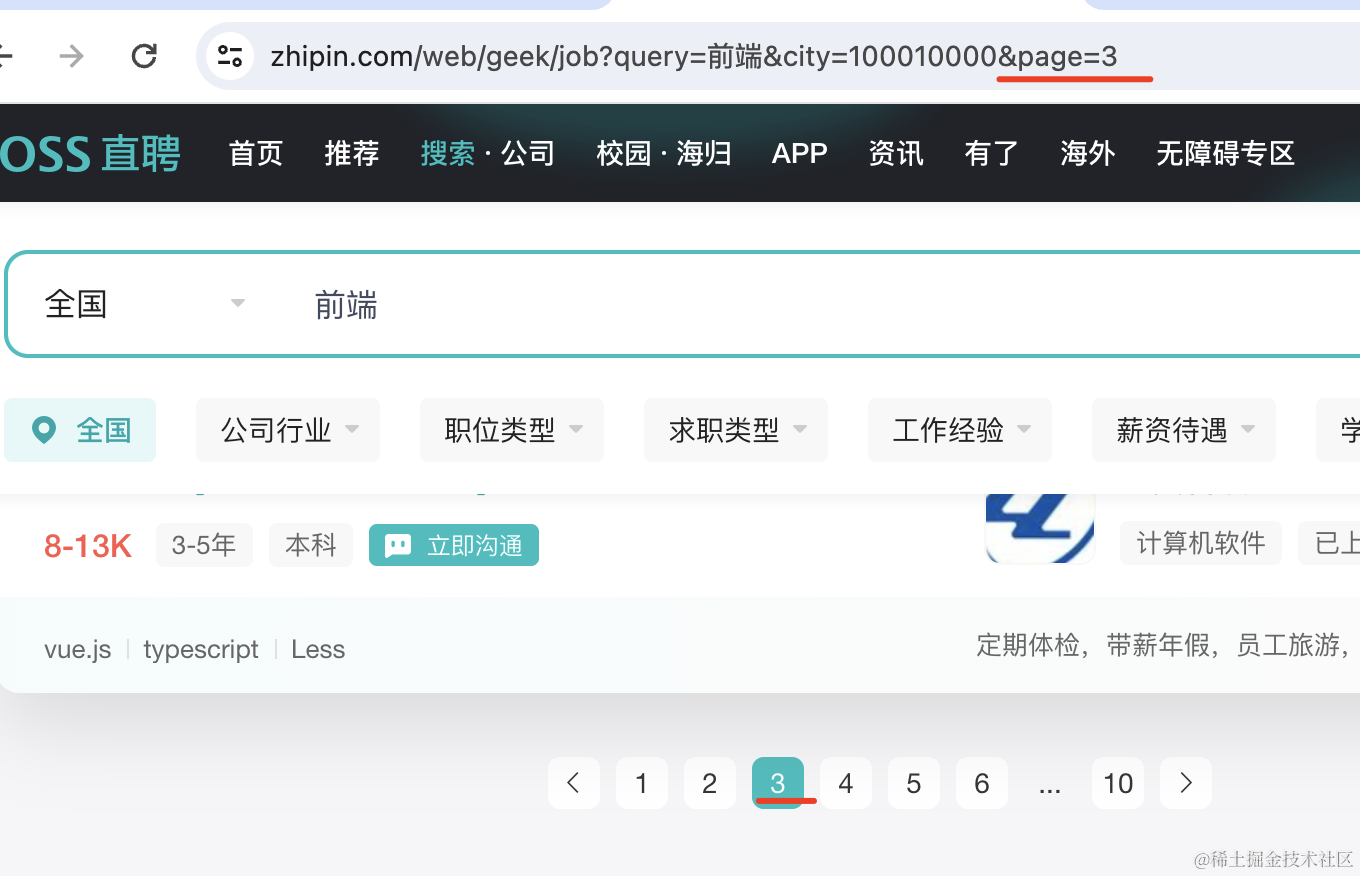Open the 职位类型 filter dropdown

tap(512, 430)
